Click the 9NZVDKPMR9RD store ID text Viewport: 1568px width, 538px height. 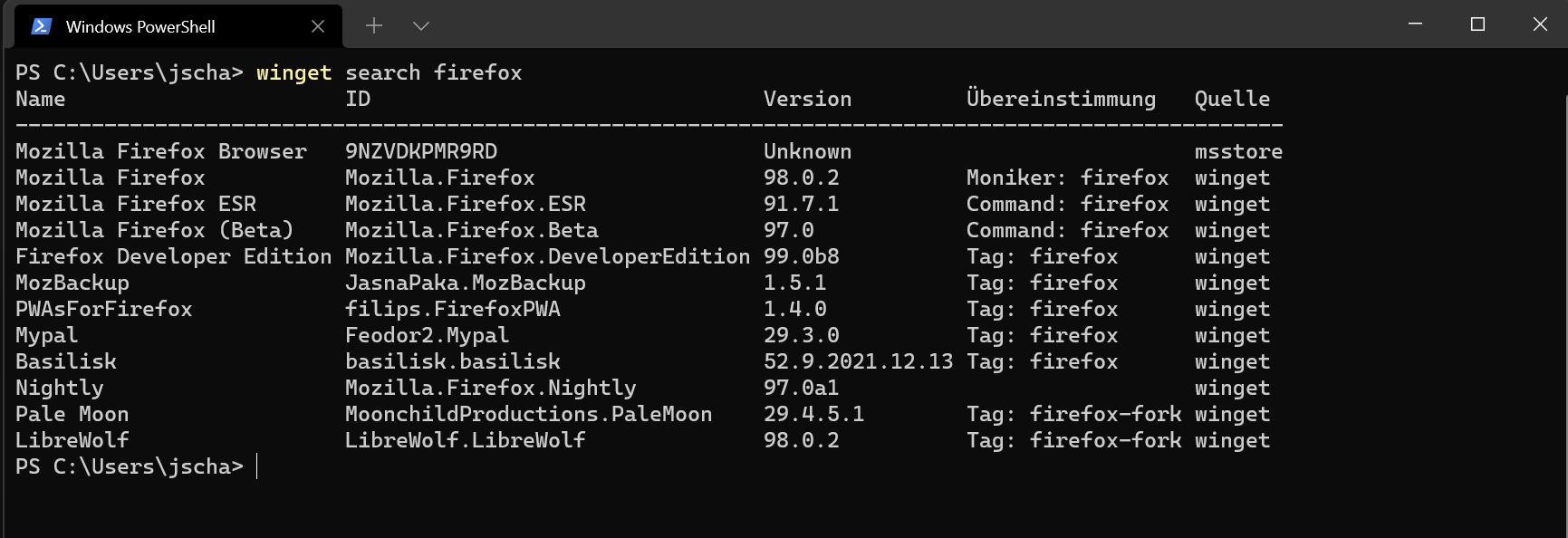pyautogui.click(x=421, y=151)
